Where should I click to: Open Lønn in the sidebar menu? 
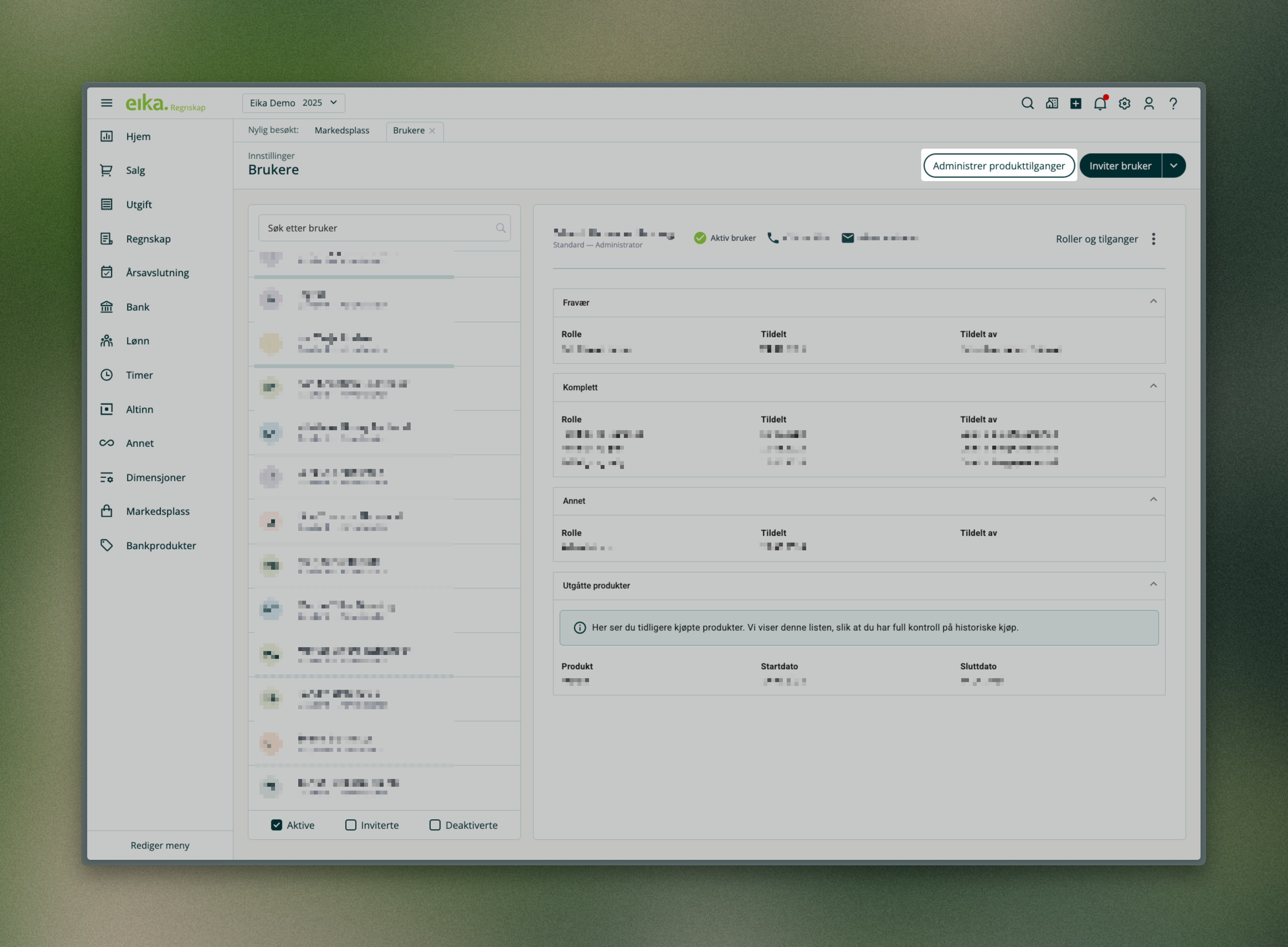(x=138, y=341)
